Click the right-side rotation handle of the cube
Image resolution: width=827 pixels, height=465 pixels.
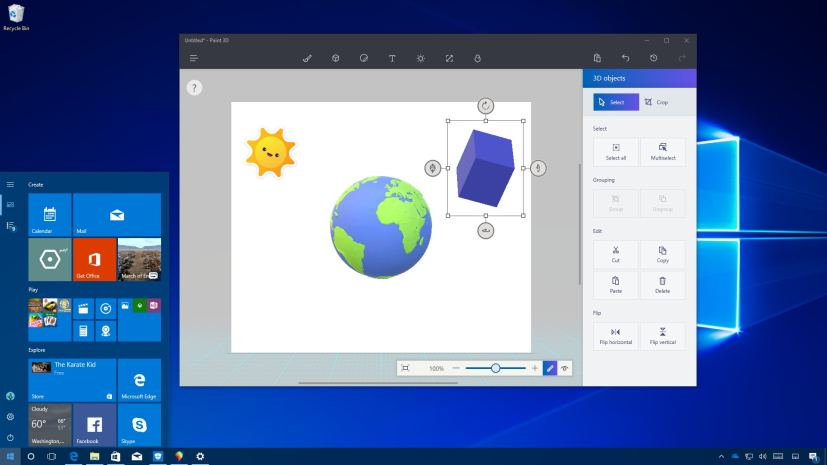point(538,168)
